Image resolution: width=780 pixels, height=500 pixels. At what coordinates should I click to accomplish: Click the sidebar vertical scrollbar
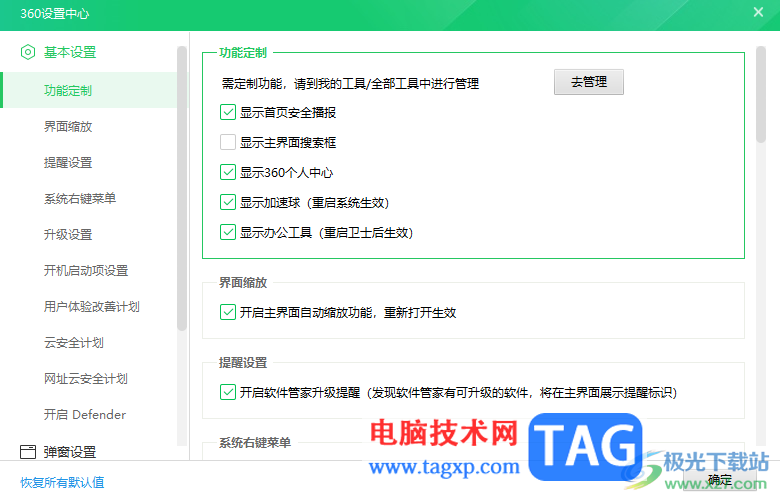point(182,188)
